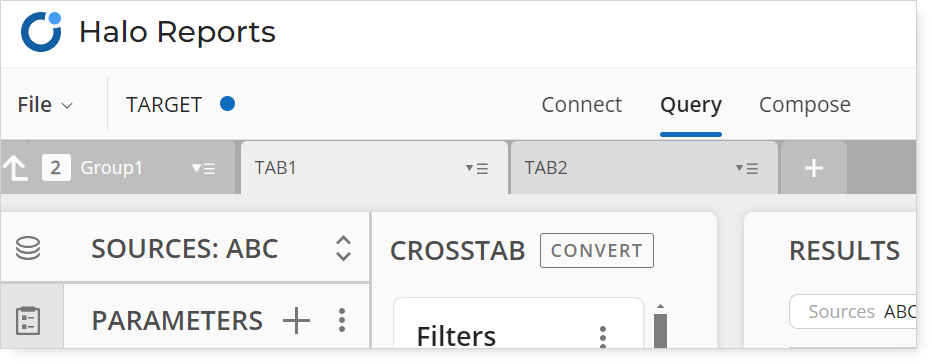932x364 pixels.
Task: Switch to the Compose tab
Action: [x=805, y=105]
